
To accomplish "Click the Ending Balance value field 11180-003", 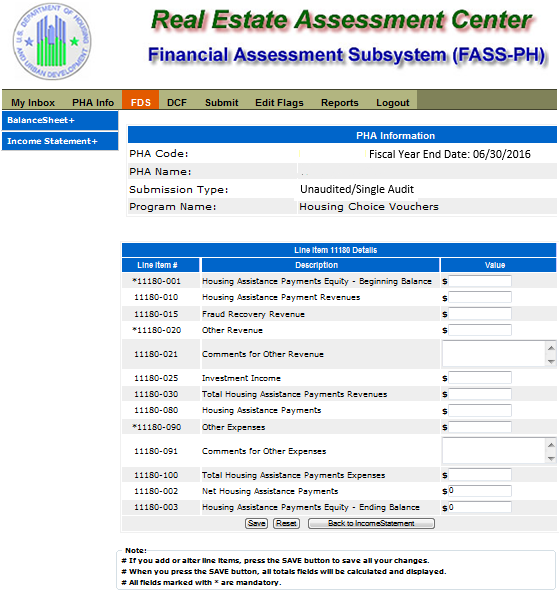I will tap(480, 507).
